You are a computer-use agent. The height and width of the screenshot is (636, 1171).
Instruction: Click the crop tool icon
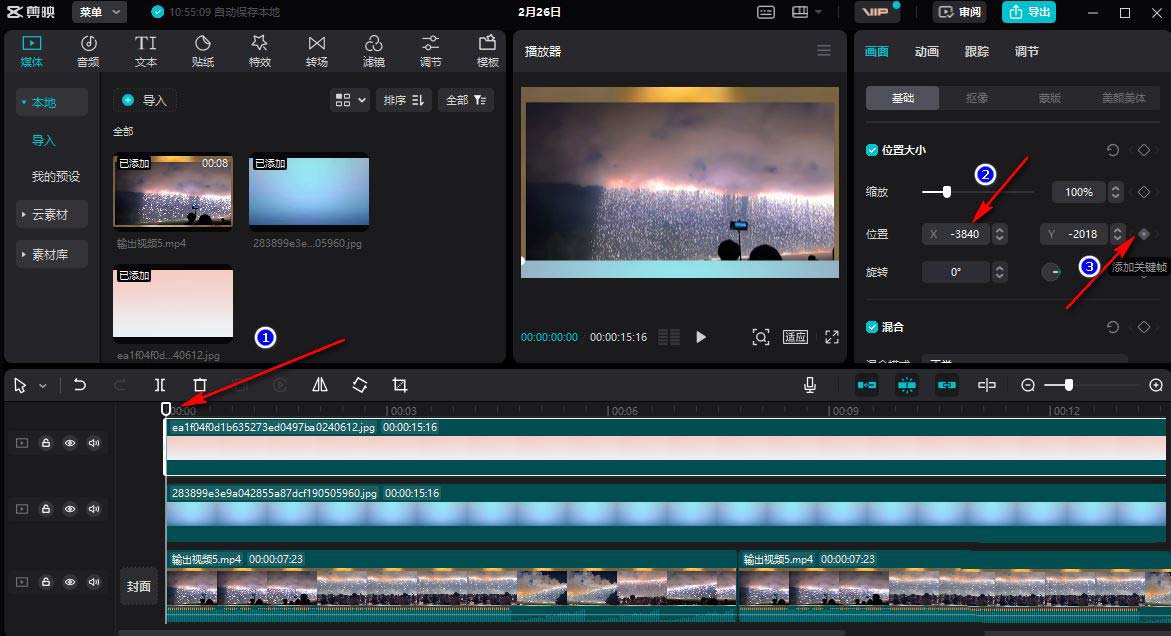click(400, 385)
